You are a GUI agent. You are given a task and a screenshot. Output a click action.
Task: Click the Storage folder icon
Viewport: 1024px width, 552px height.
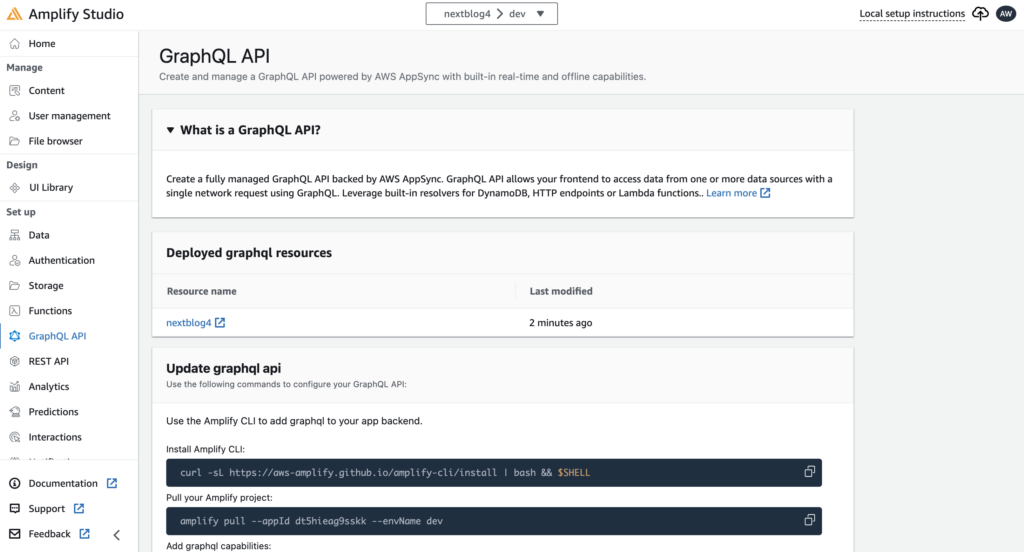[x=14, y=285]
